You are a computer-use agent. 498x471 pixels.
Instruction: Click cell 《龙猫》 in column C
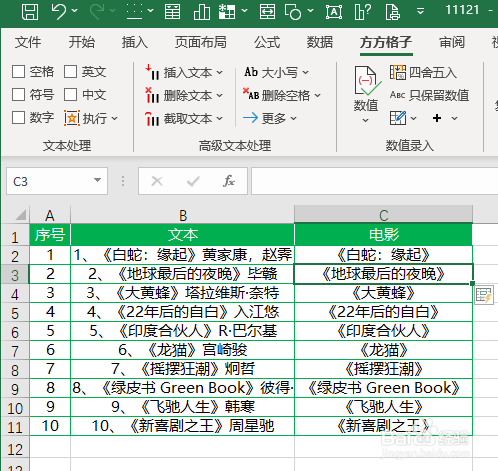tap(383, 350)
